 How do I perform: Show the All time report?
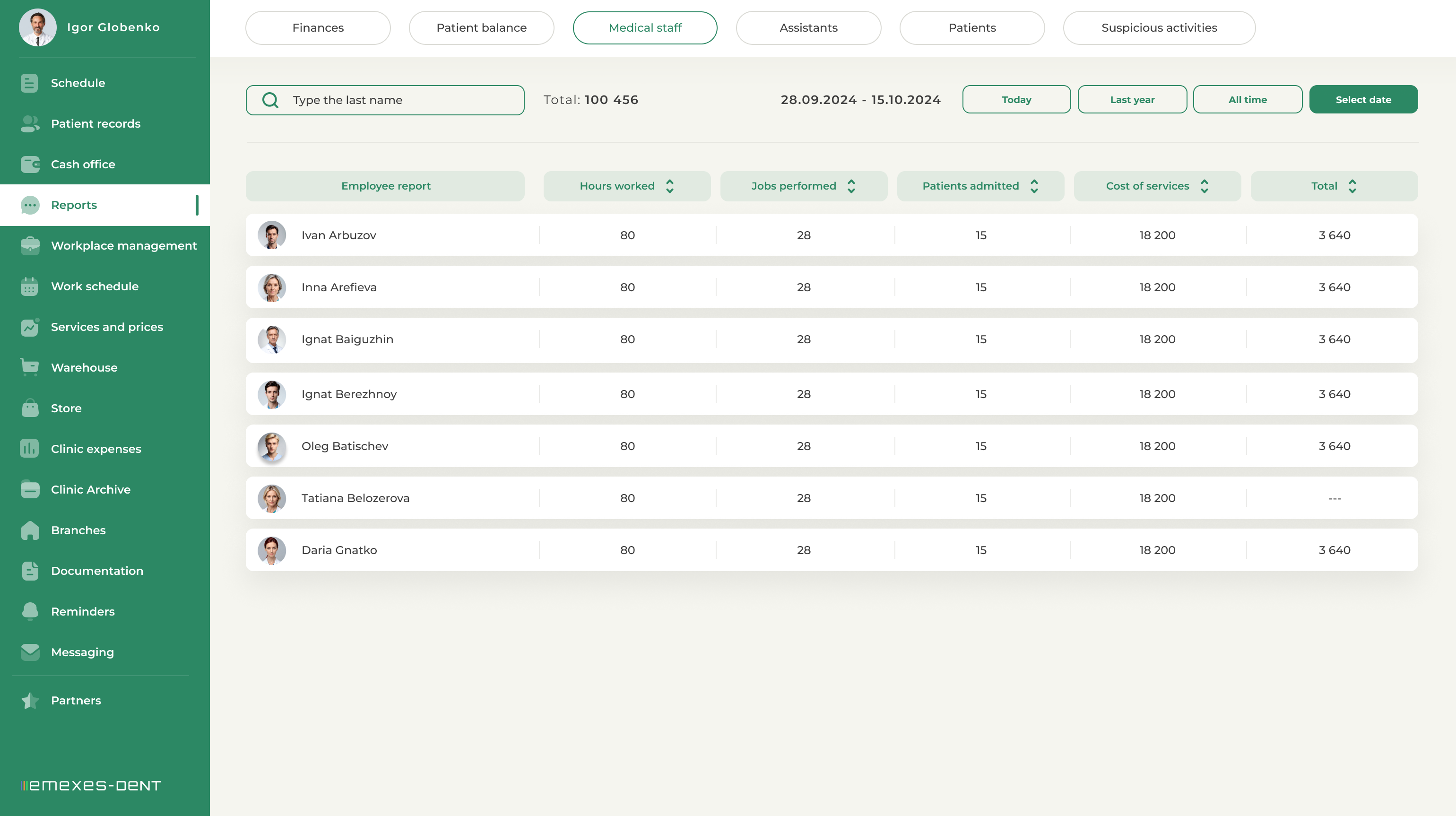coord(1248,99)
